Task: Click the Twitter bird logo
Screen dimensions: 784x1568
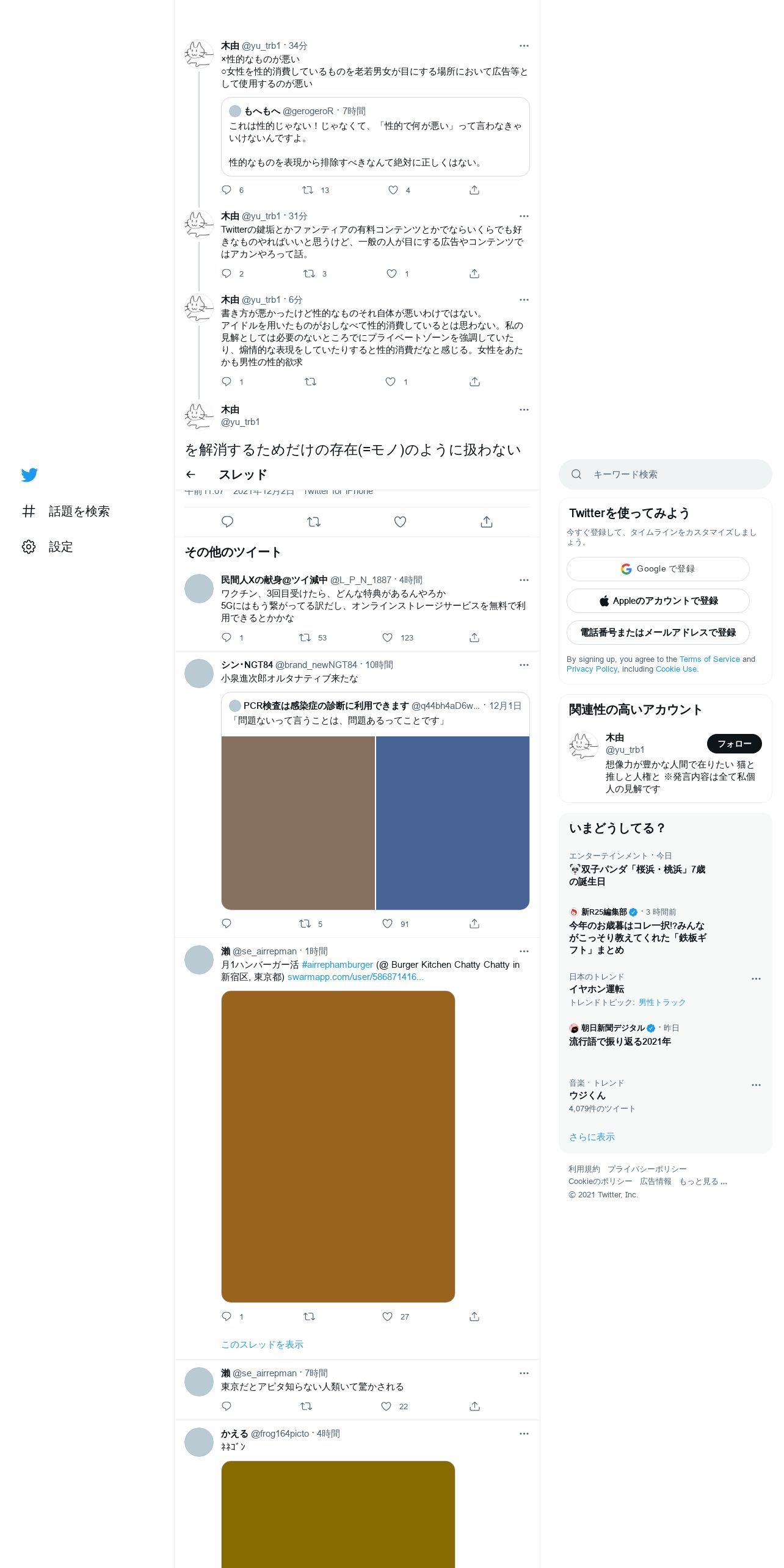Action: 29,474
